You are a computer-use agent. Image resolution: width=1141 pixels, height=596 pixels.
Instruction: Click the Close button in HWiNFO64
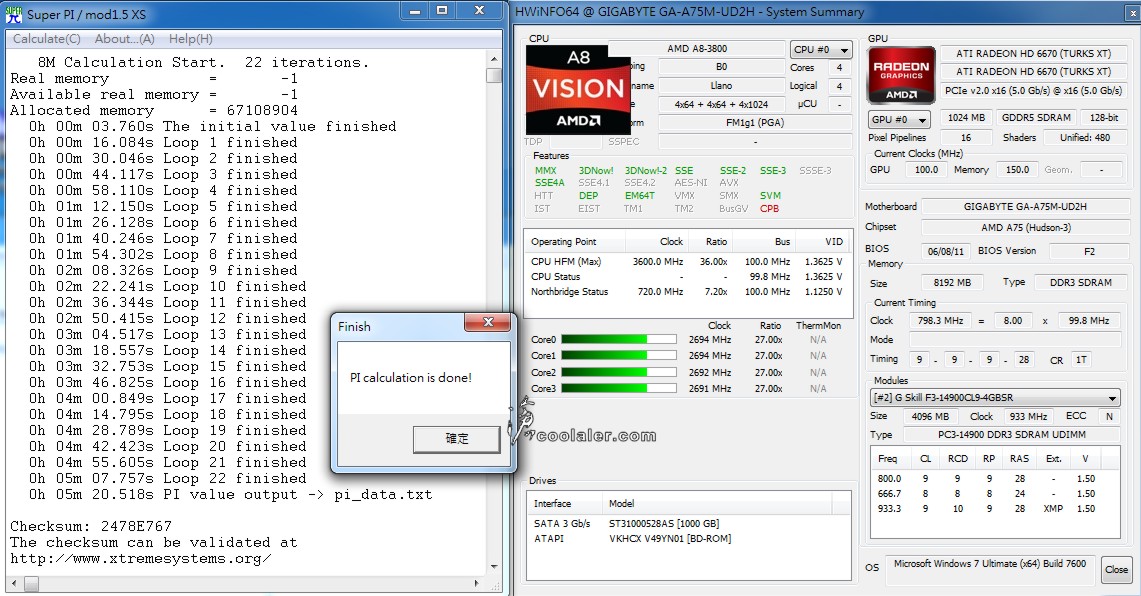click(x=1116, y=569)
